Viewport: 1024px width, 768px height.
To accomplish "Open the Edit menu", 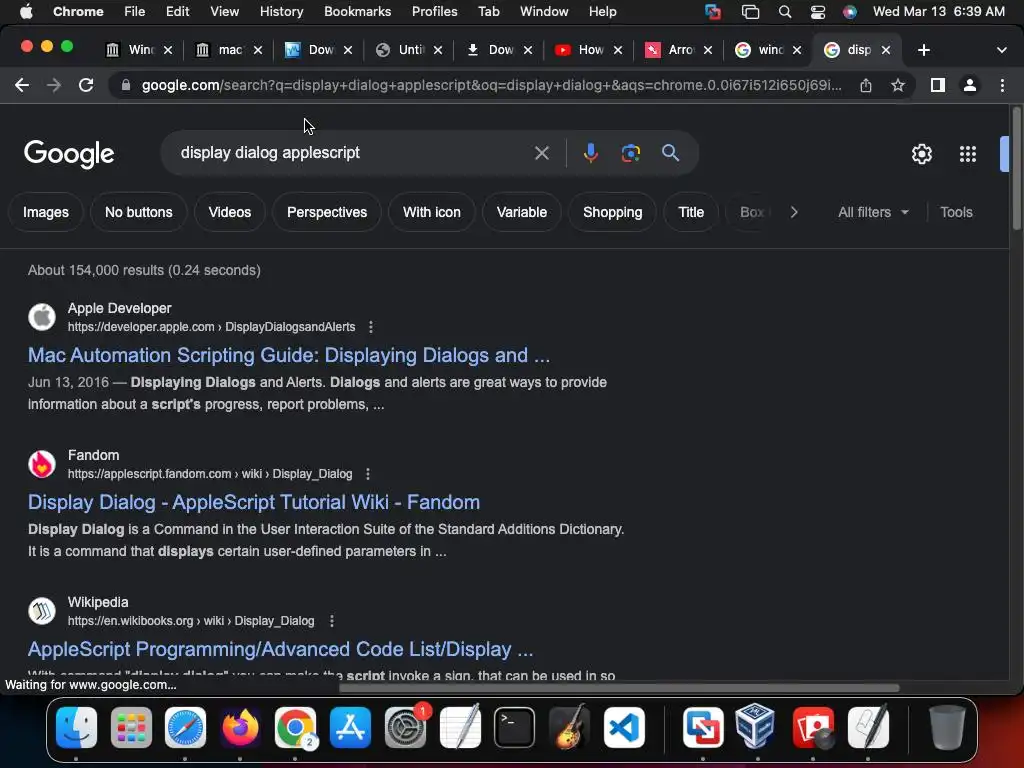I will [177, 12].
